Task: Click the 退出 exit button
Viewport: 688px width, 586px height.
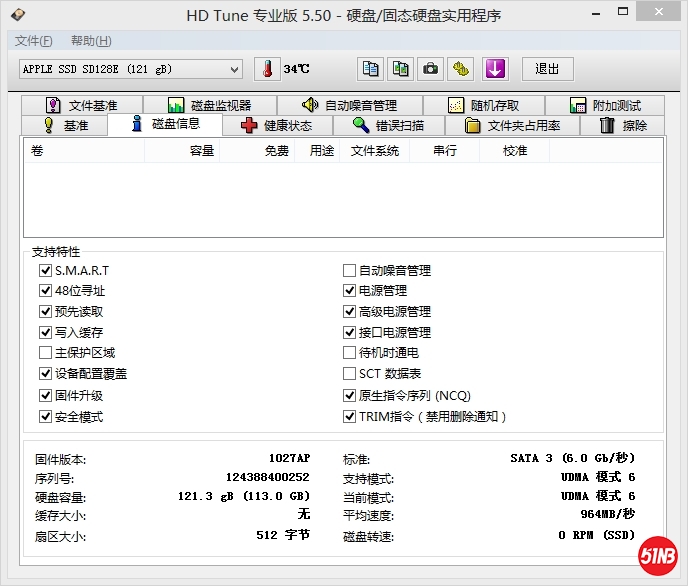Action: click(547, 69)
